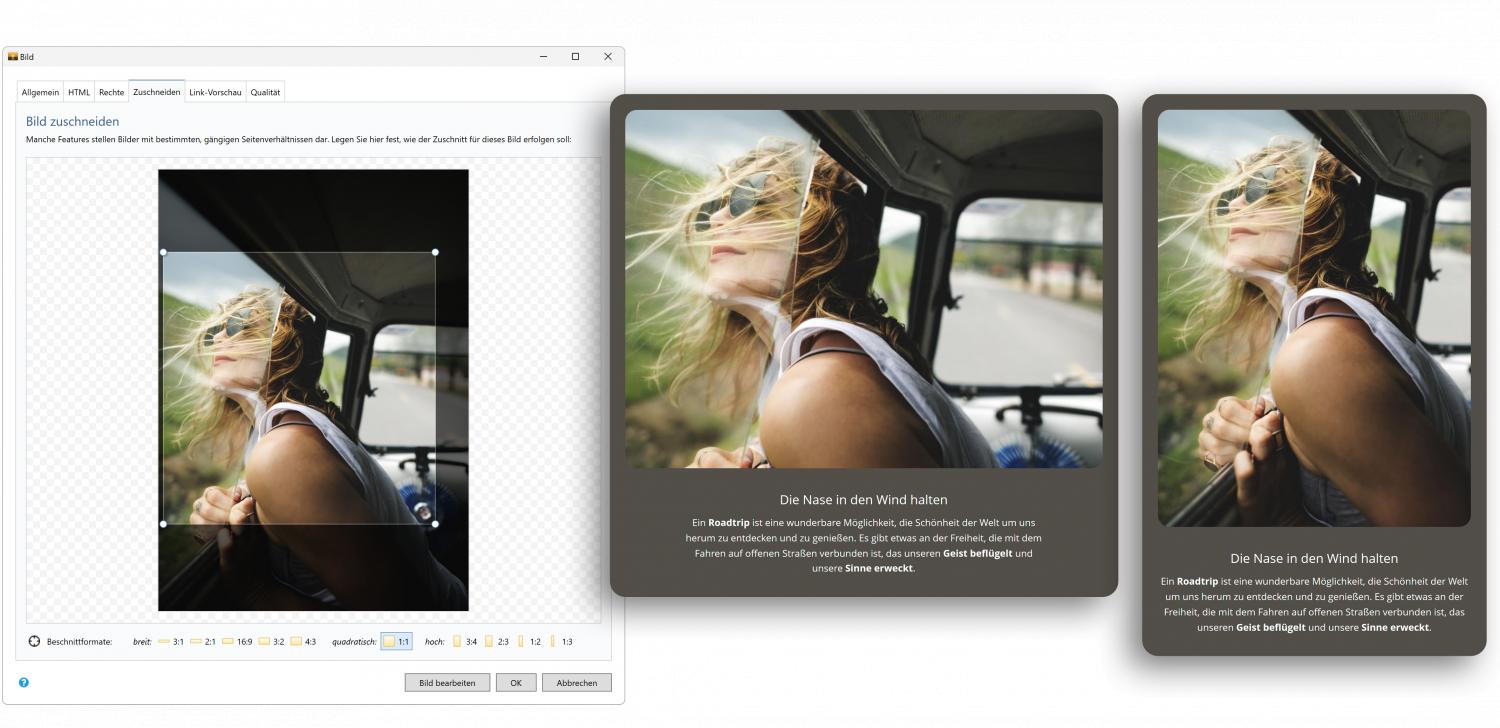
Task: Confirm the dialog with OK
Action: 516,683
